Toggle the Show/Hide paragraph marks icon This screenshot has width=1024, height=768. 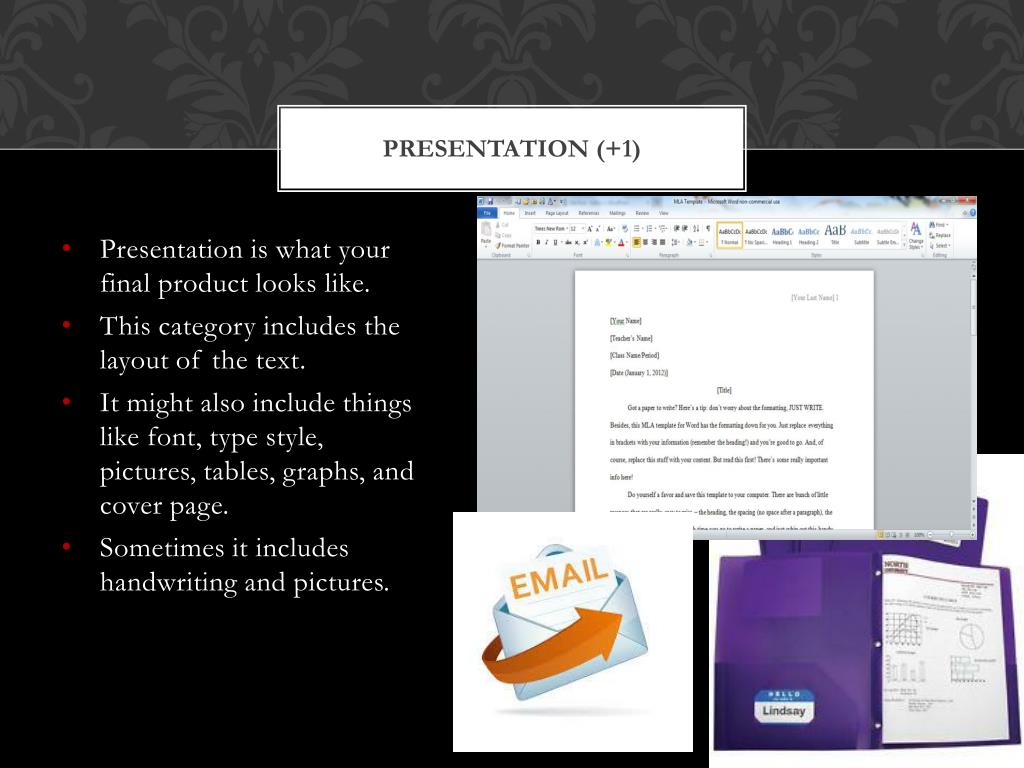[708, 229]
